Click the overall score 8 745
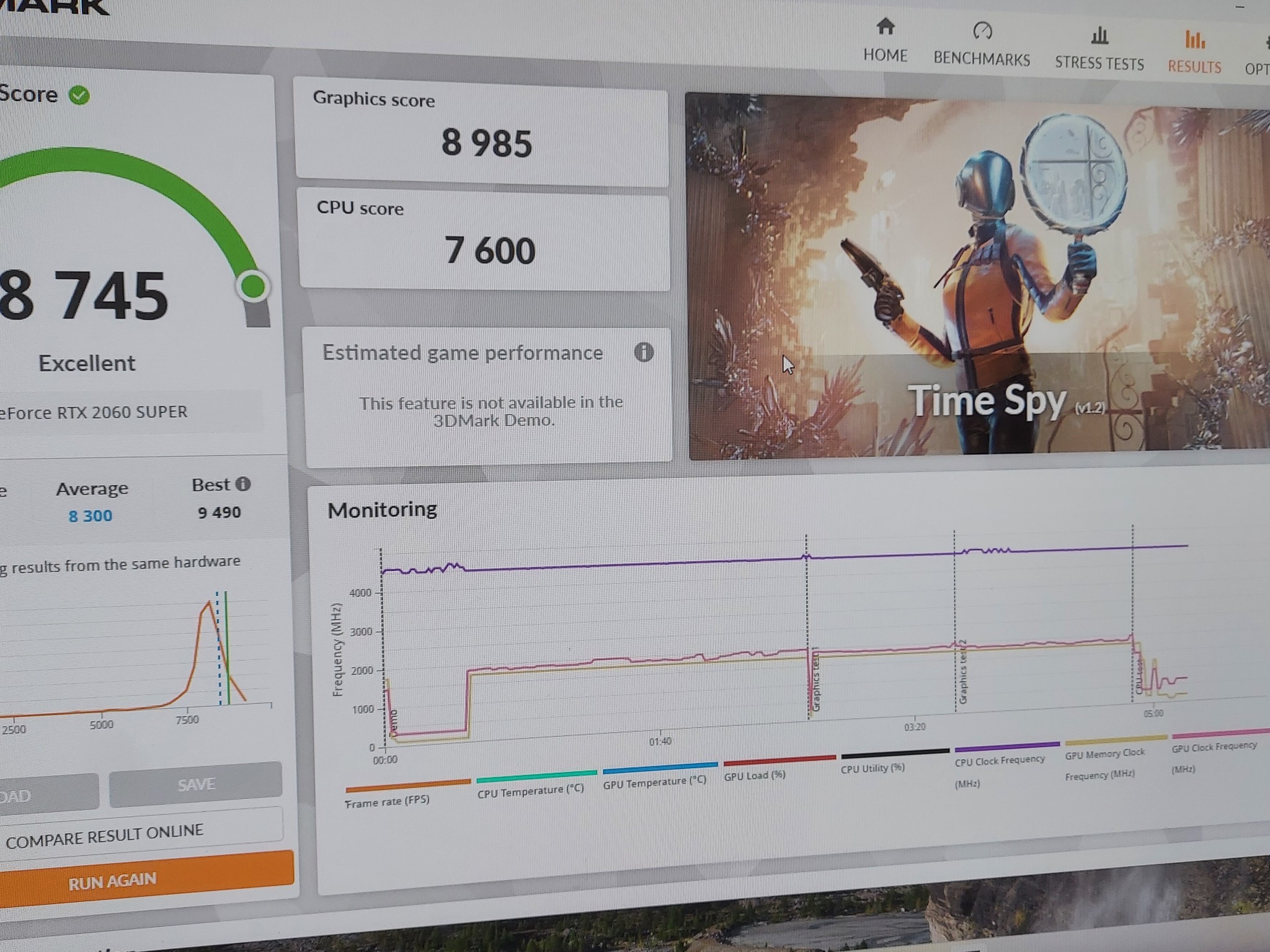Screen dimensions: 1270x952 coord(84,296)
